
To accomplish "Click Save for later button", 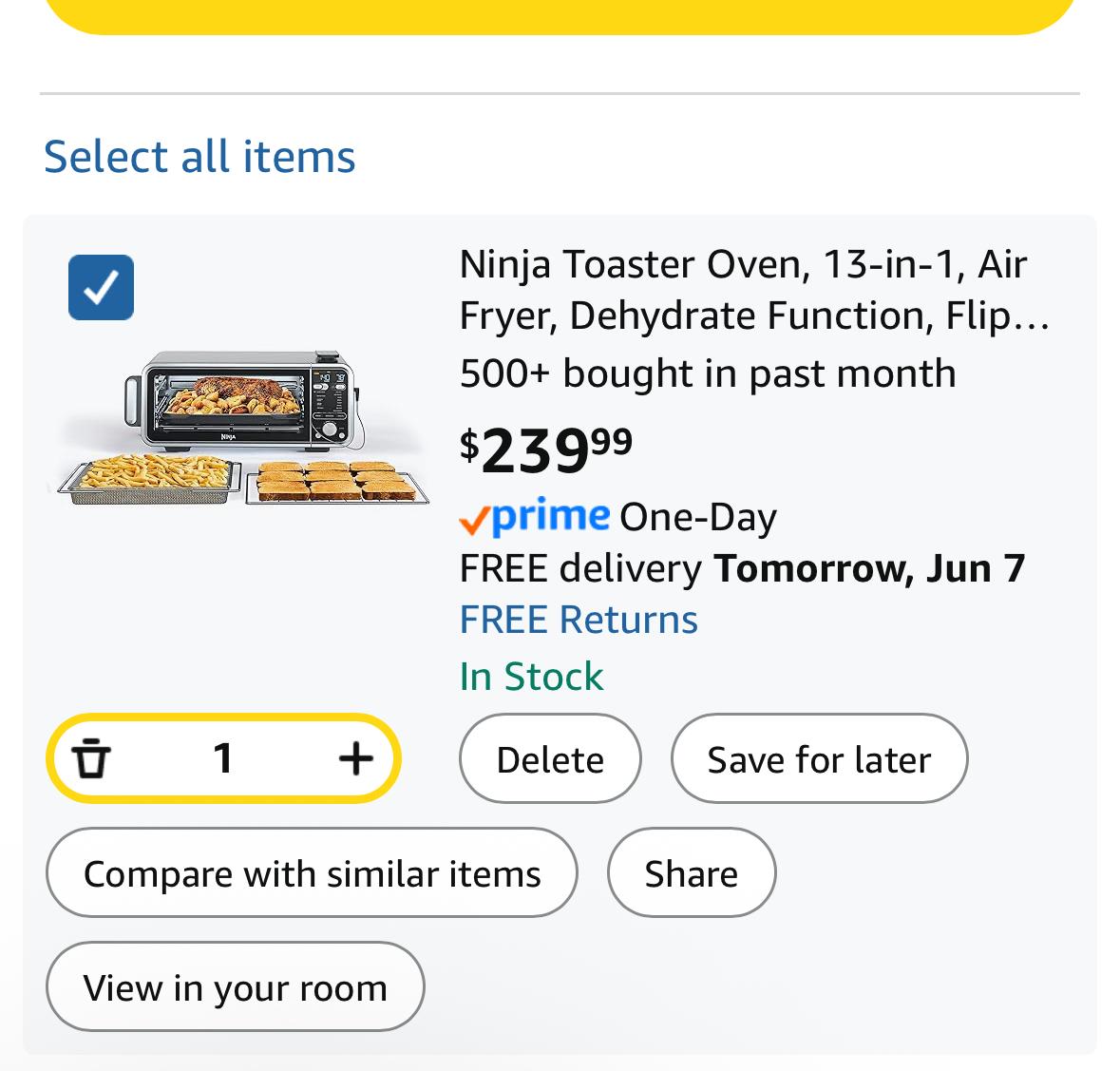I will click(819, 758).
